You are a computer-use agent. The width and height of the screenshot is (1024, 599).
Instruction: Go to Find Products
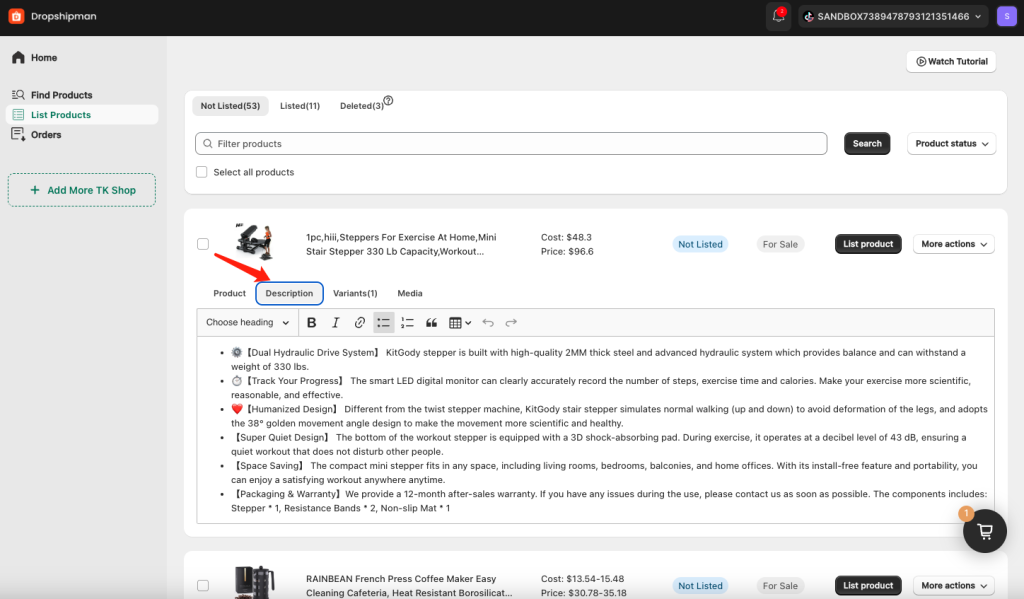click(61, 95)
